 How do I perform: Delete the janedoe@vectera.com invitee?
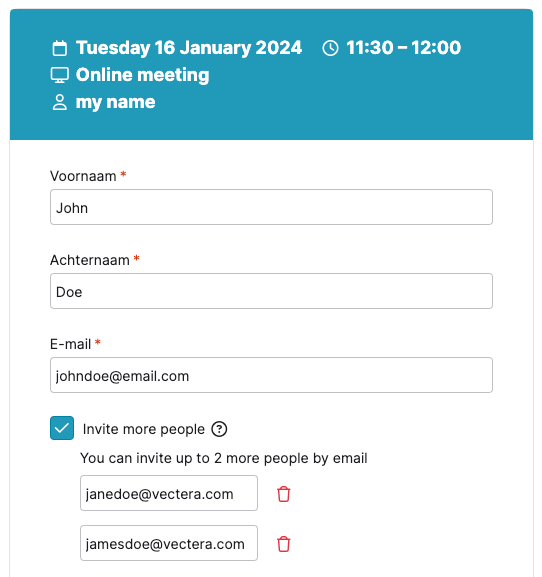click(284, 494)
